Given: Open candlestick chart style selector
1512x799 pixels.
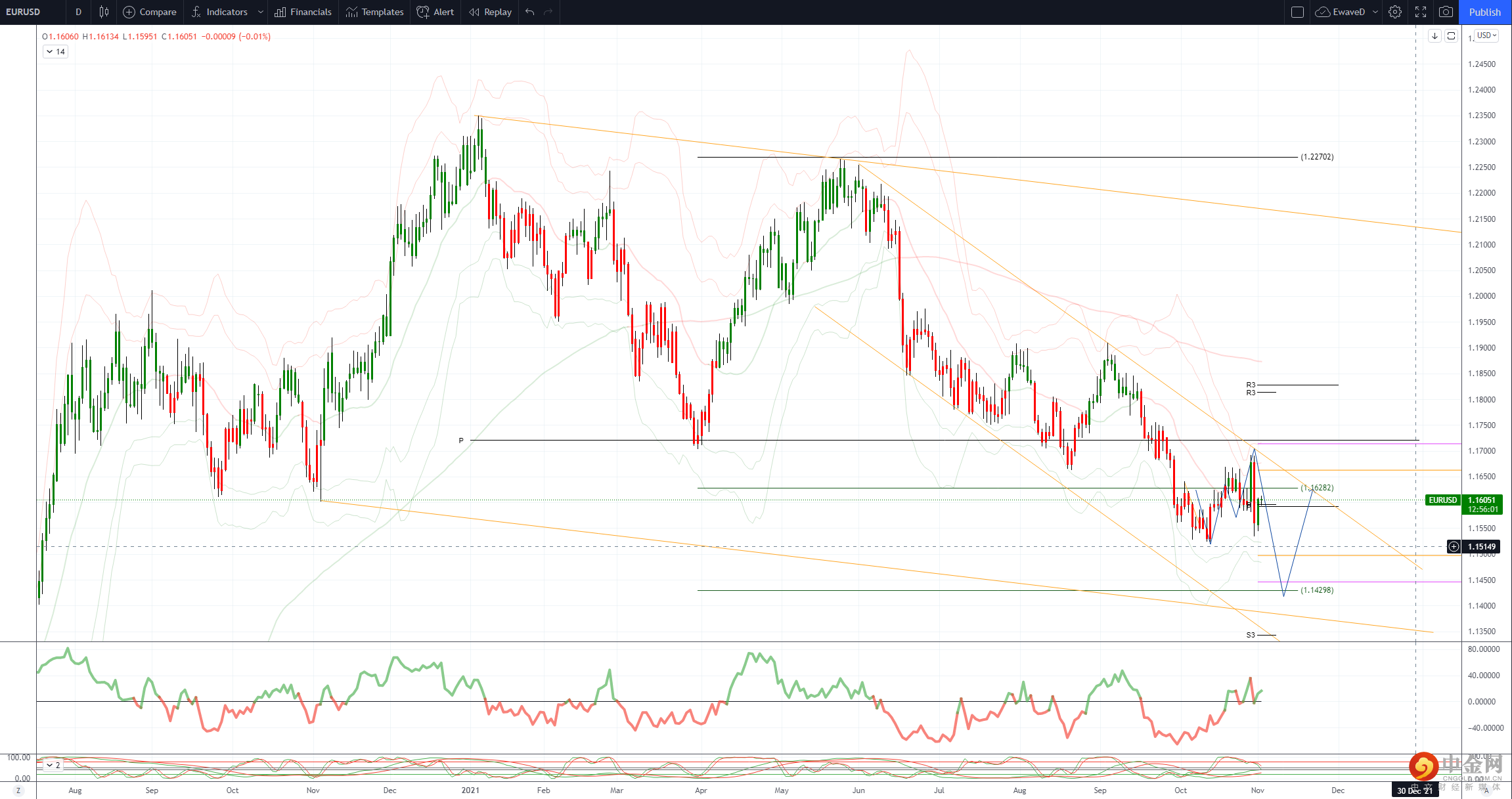Looking at the screenshot, I should pyautogui.click(x=104, y=12).
